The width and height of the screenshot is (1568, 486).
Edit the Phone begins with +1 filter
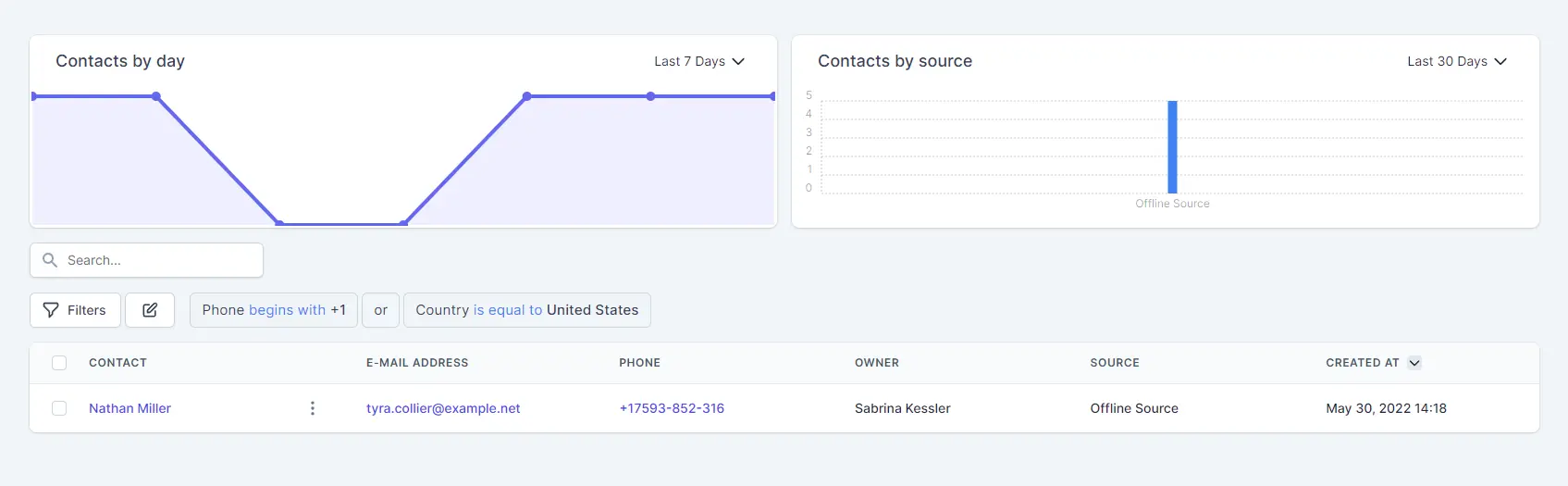[274, 310]
